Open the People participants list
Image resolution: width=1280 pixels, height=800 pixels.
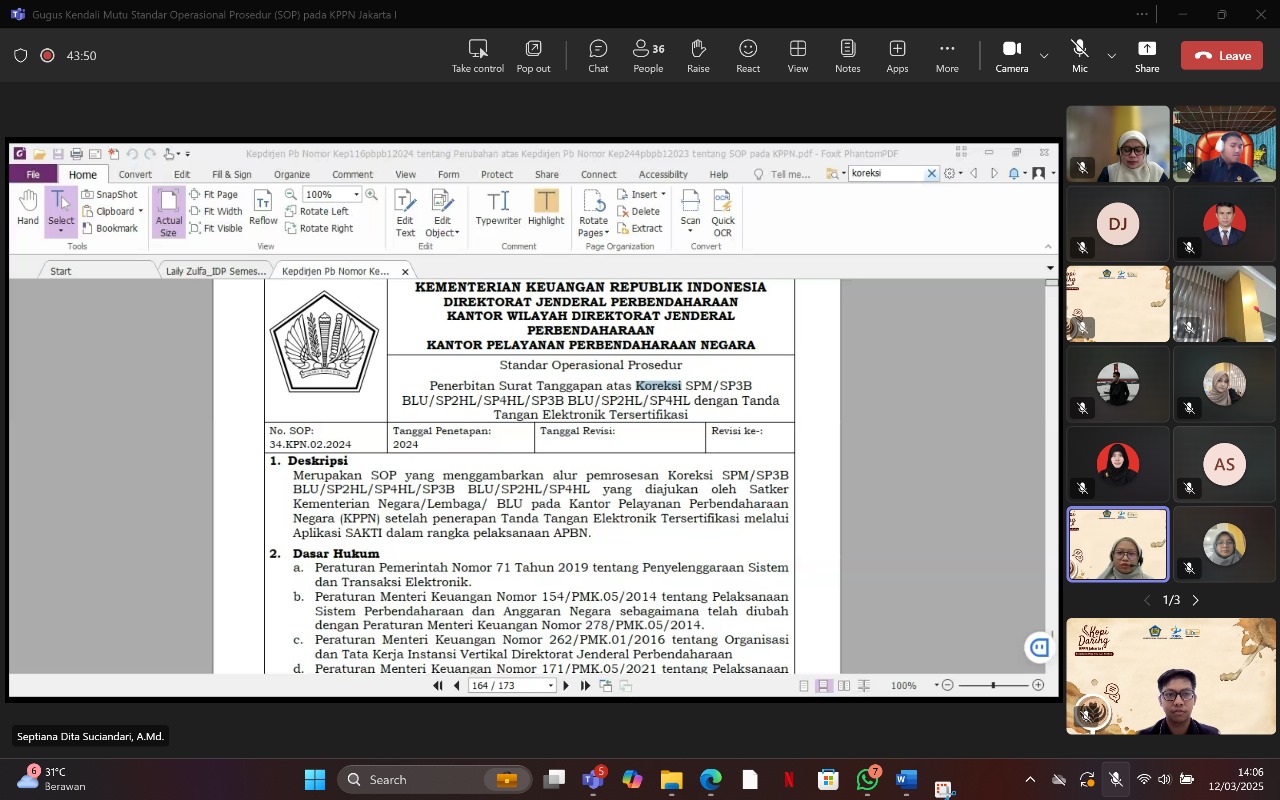pyautogui.click(x=648, y=56)
